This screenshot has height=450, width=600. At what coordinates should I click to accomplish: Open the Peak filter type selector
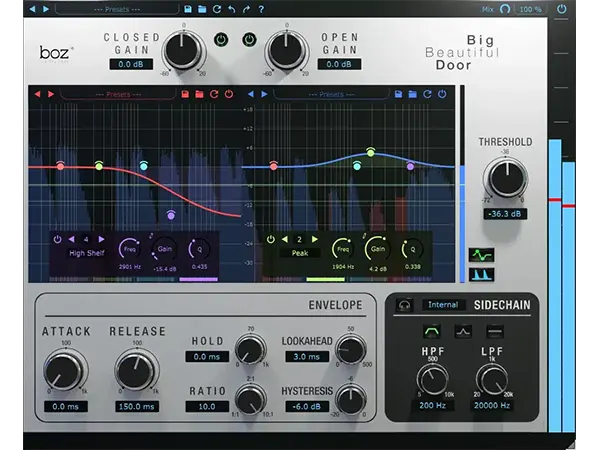click(300, 253)
